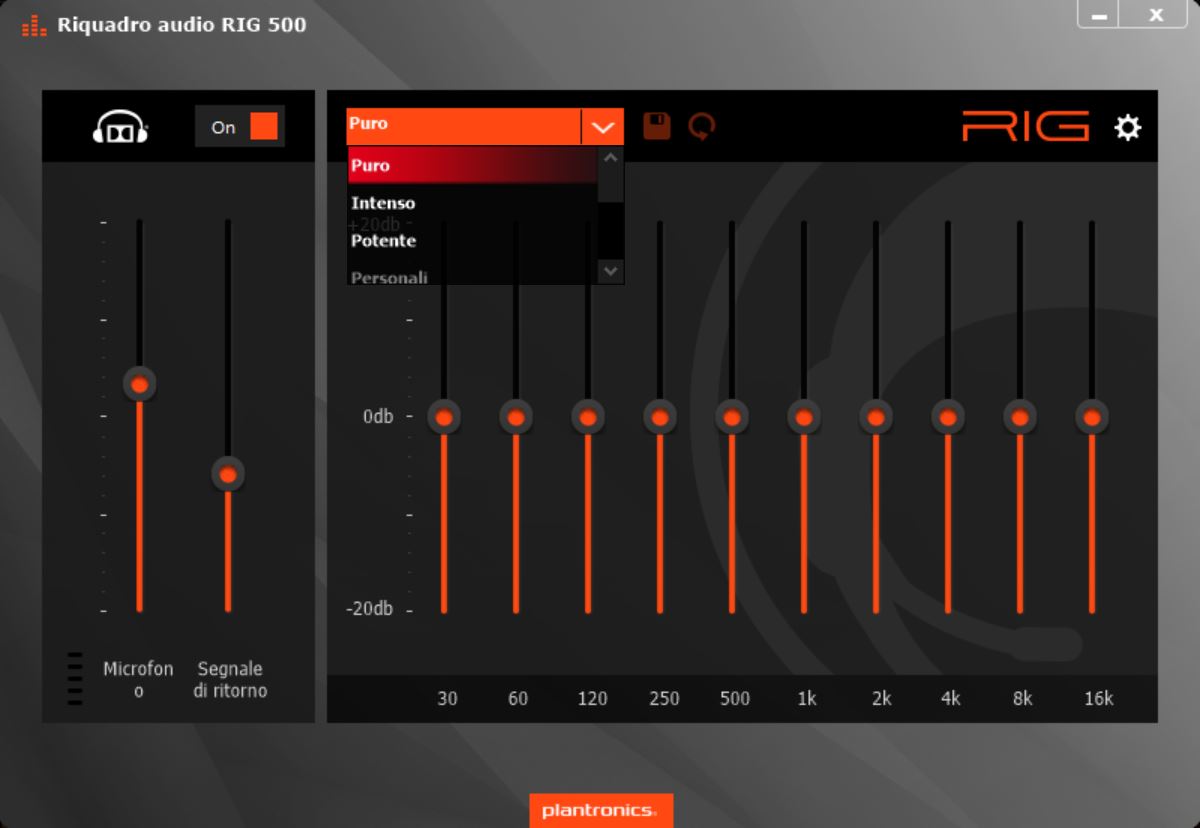This screenshot has width=1200, height=828.
Task: Click the 0db scale label
Action: [378, 416]
